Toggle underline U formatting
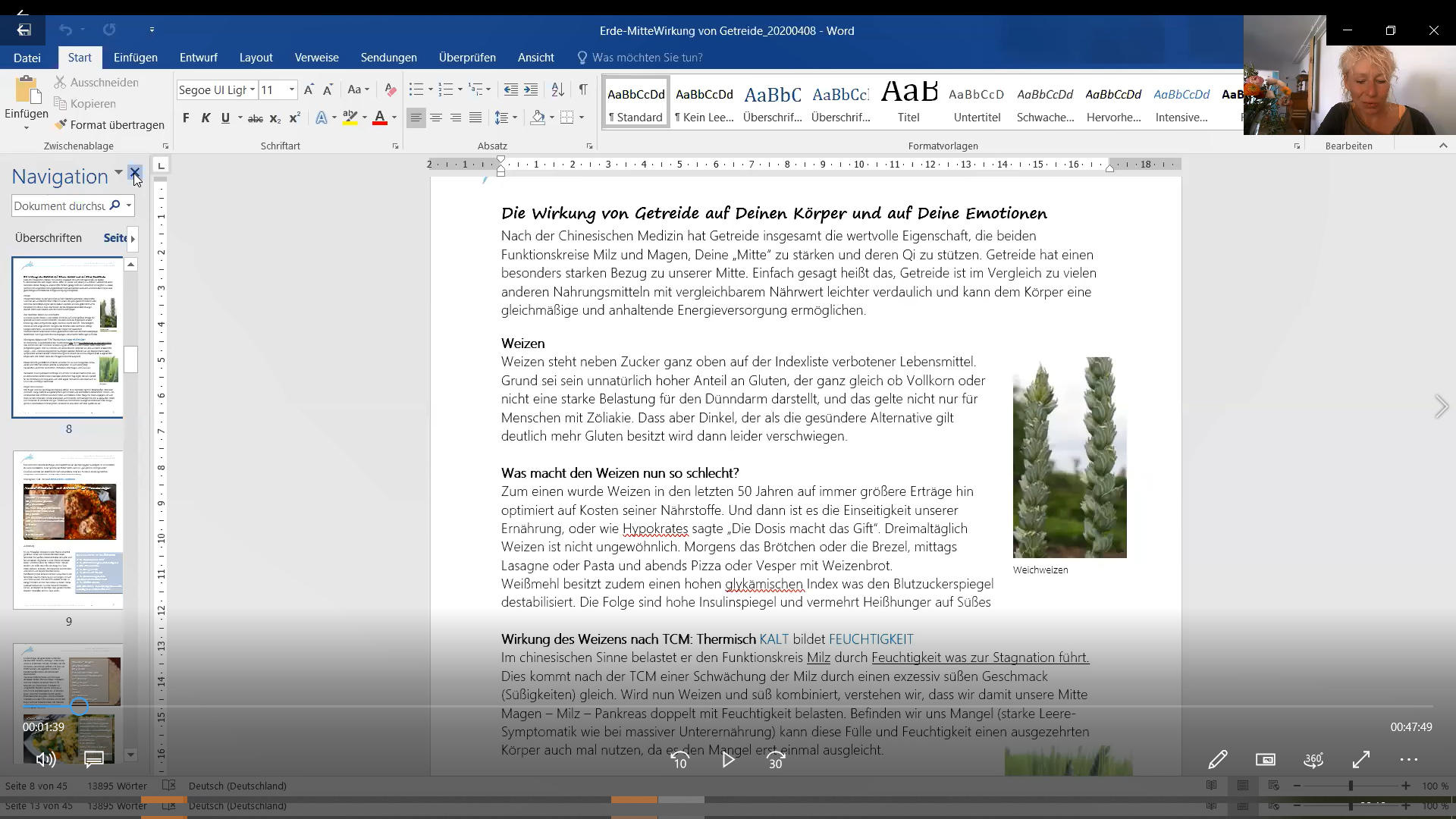 [225, 118]
